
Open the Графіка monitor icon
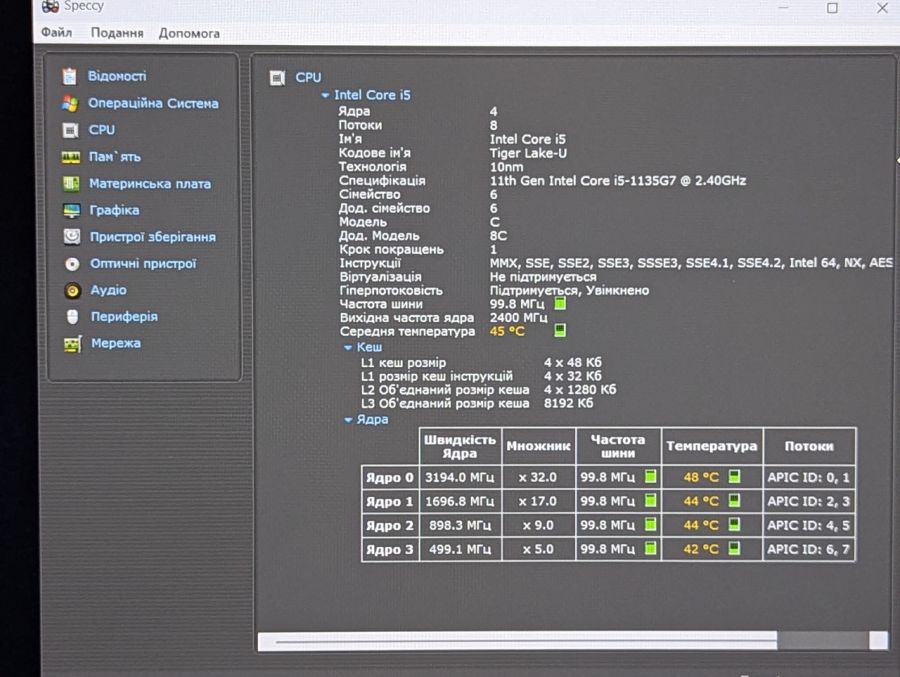tap(72, 211)
